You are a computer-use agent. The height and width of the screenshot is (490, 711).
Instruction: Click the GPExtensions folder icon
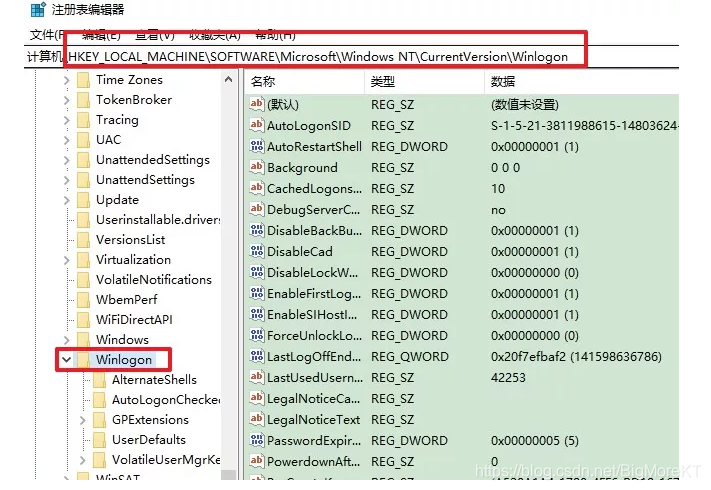[x=99, y=420]
